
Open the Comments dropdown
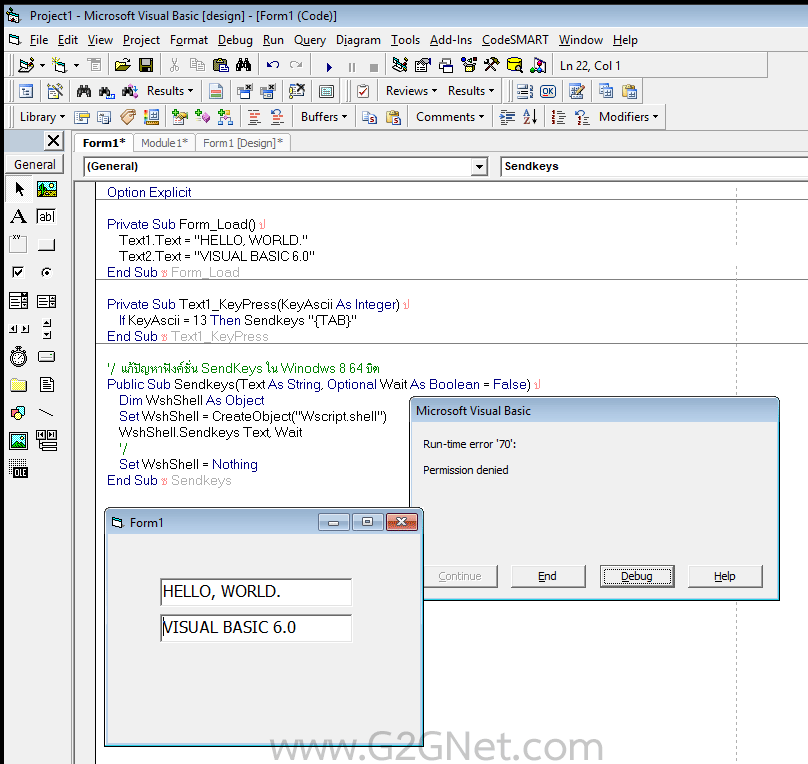450,117
